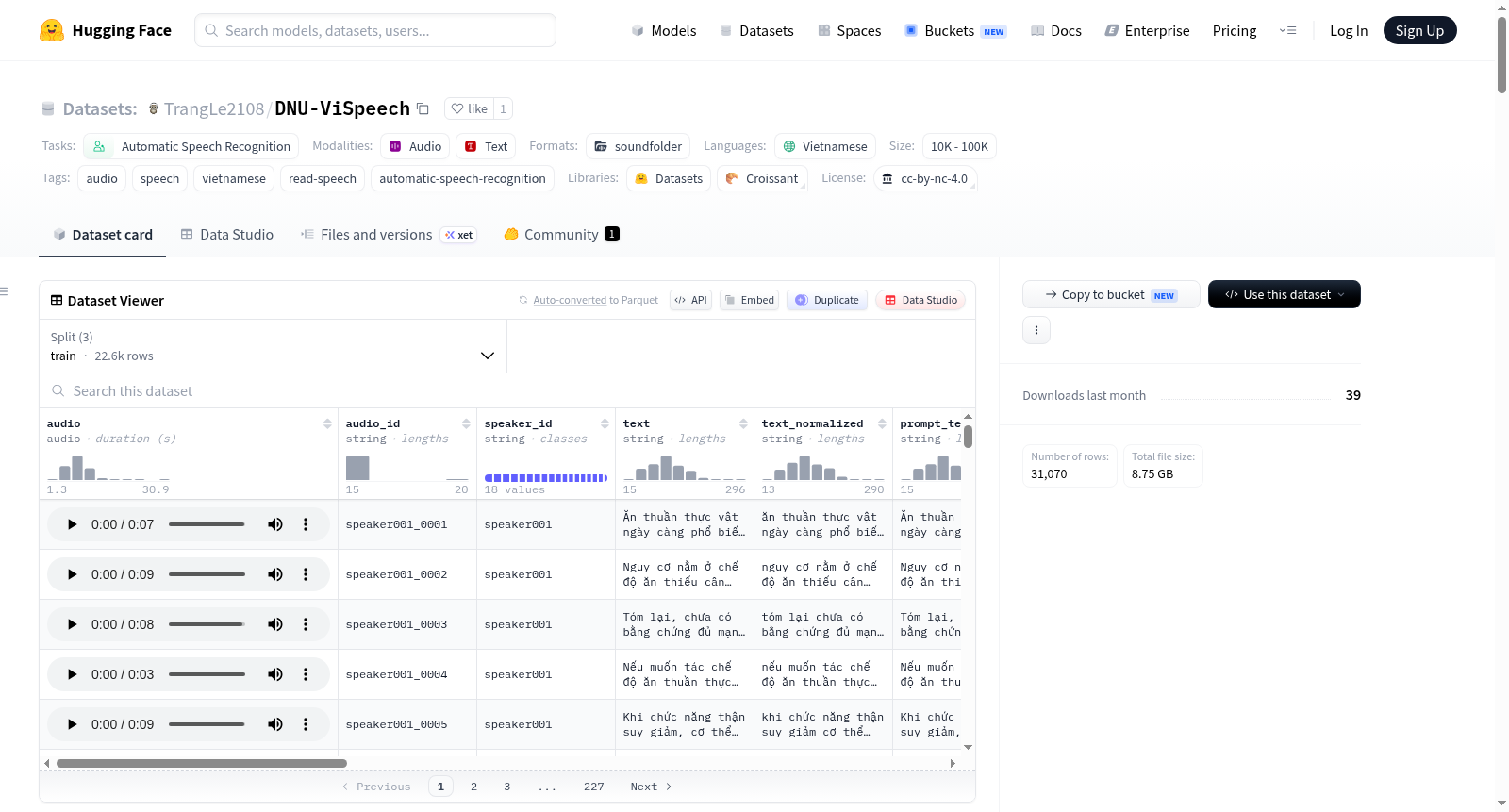The height and width of the screenshot is (812, 1509).
Task: Mute the speaker001_0004 audio
Action: tap(275, 674)
